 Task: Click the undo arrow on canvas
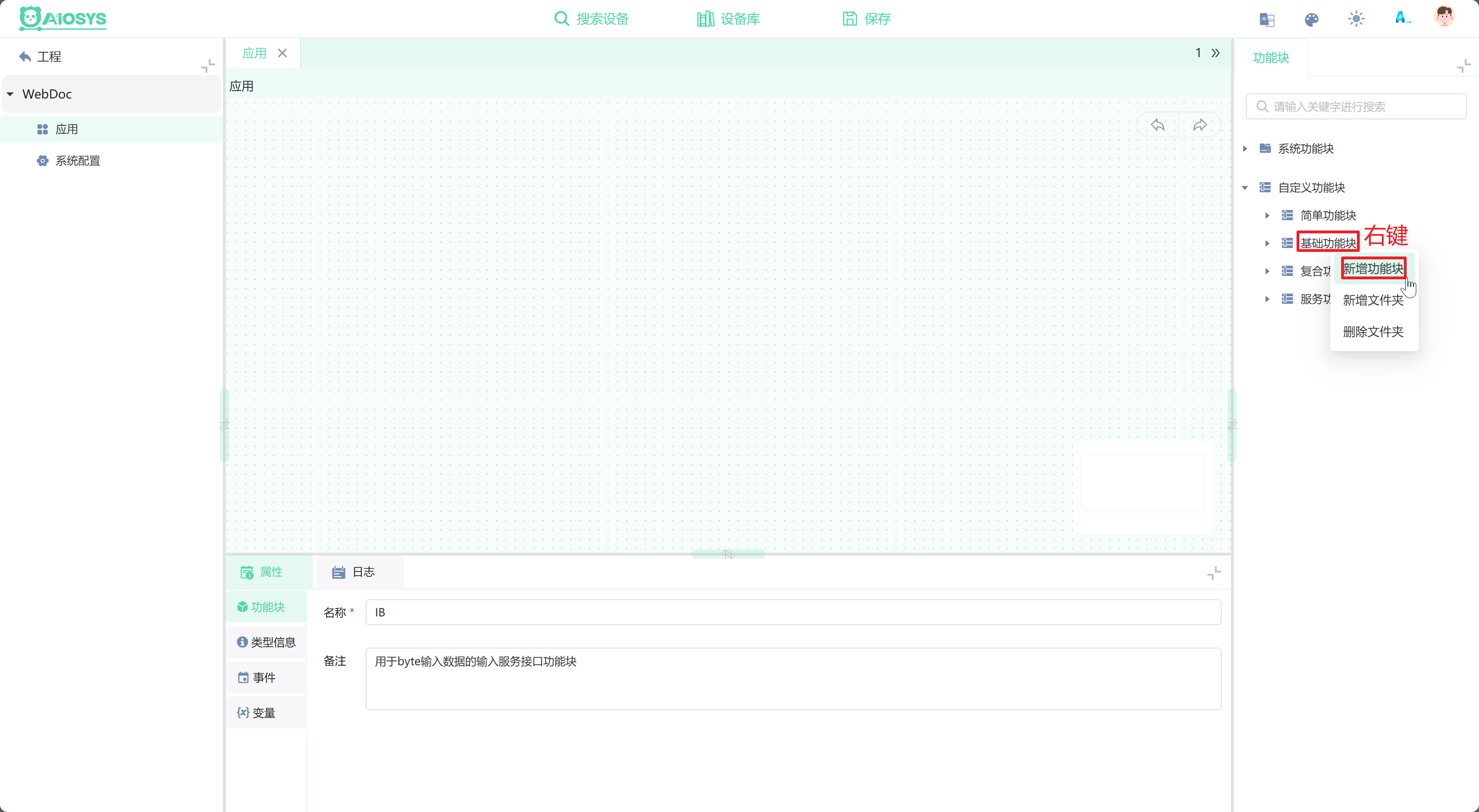click(1158, 125)
